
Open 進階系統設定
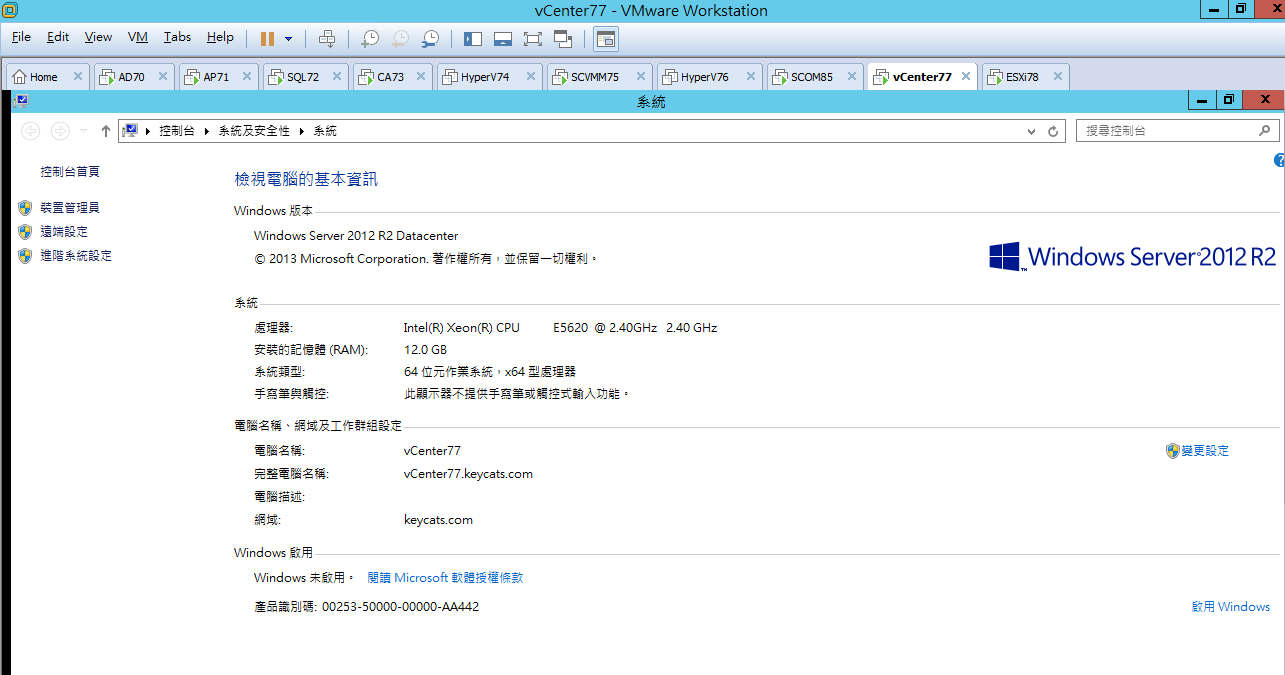point(76,256)
